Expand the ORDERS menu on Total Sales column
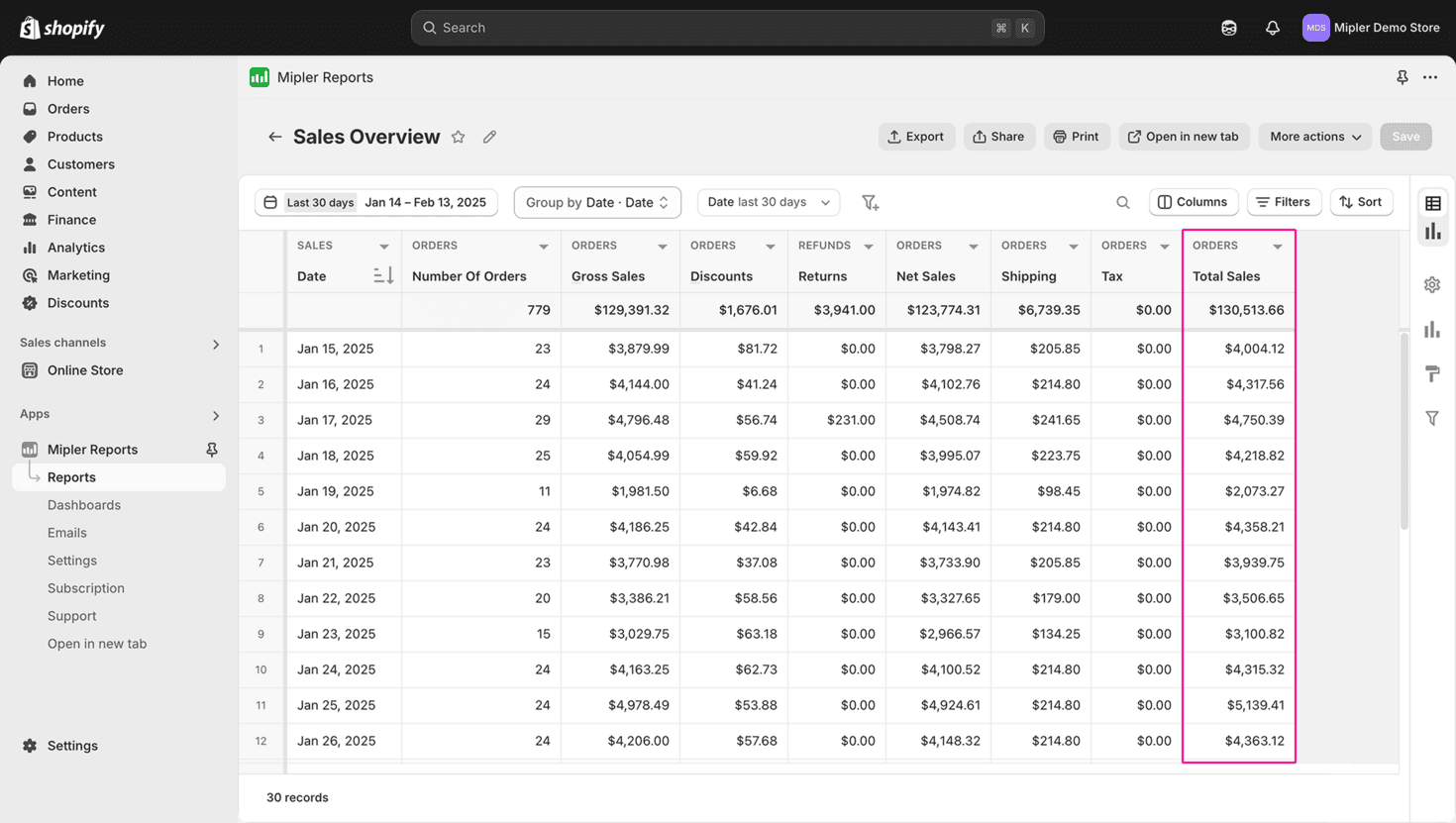This screenshot has height=823, width=1456. point(1278,246)
